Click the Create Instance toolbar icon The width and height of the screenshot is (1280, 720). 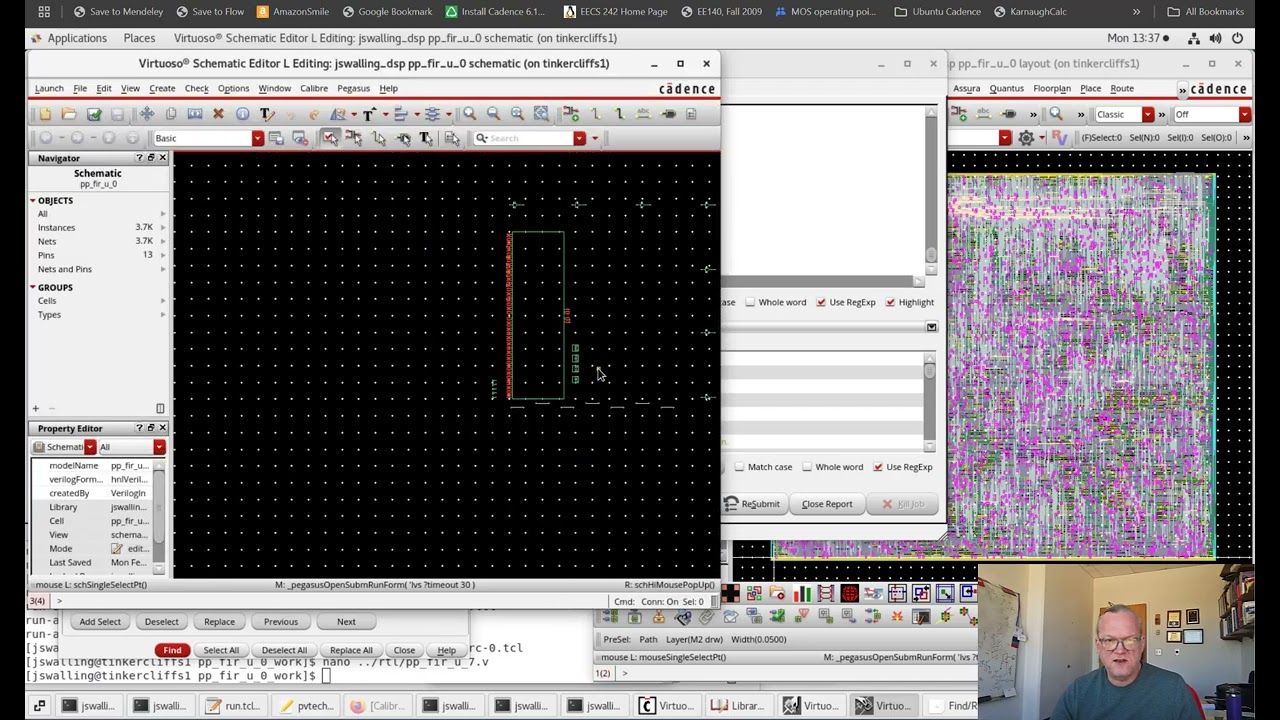571,113
